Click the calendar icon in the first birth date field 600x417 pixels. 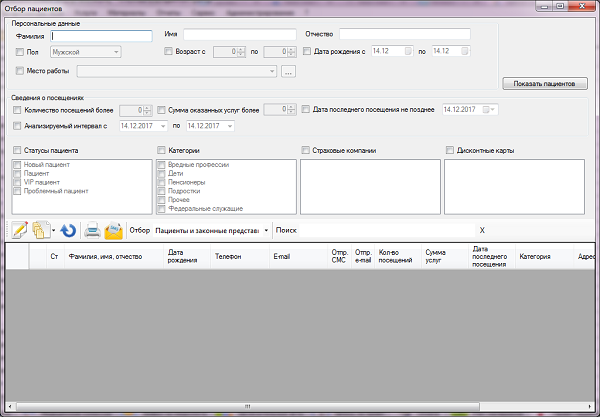(x=408, y=51)
